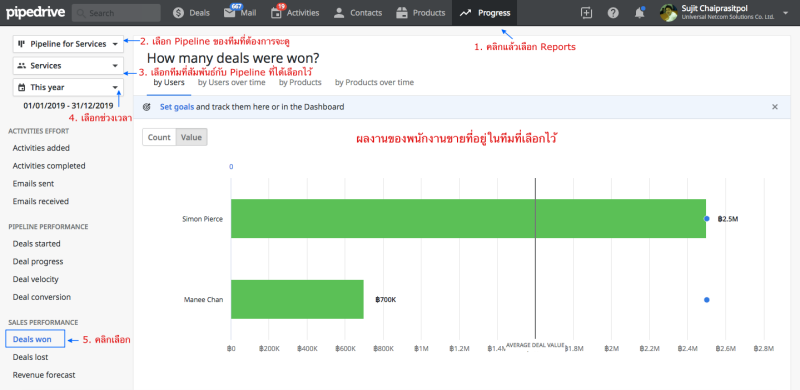This screenshot has height=390, width=800.
Task: Open the Products menu
Action: point(420,13)
